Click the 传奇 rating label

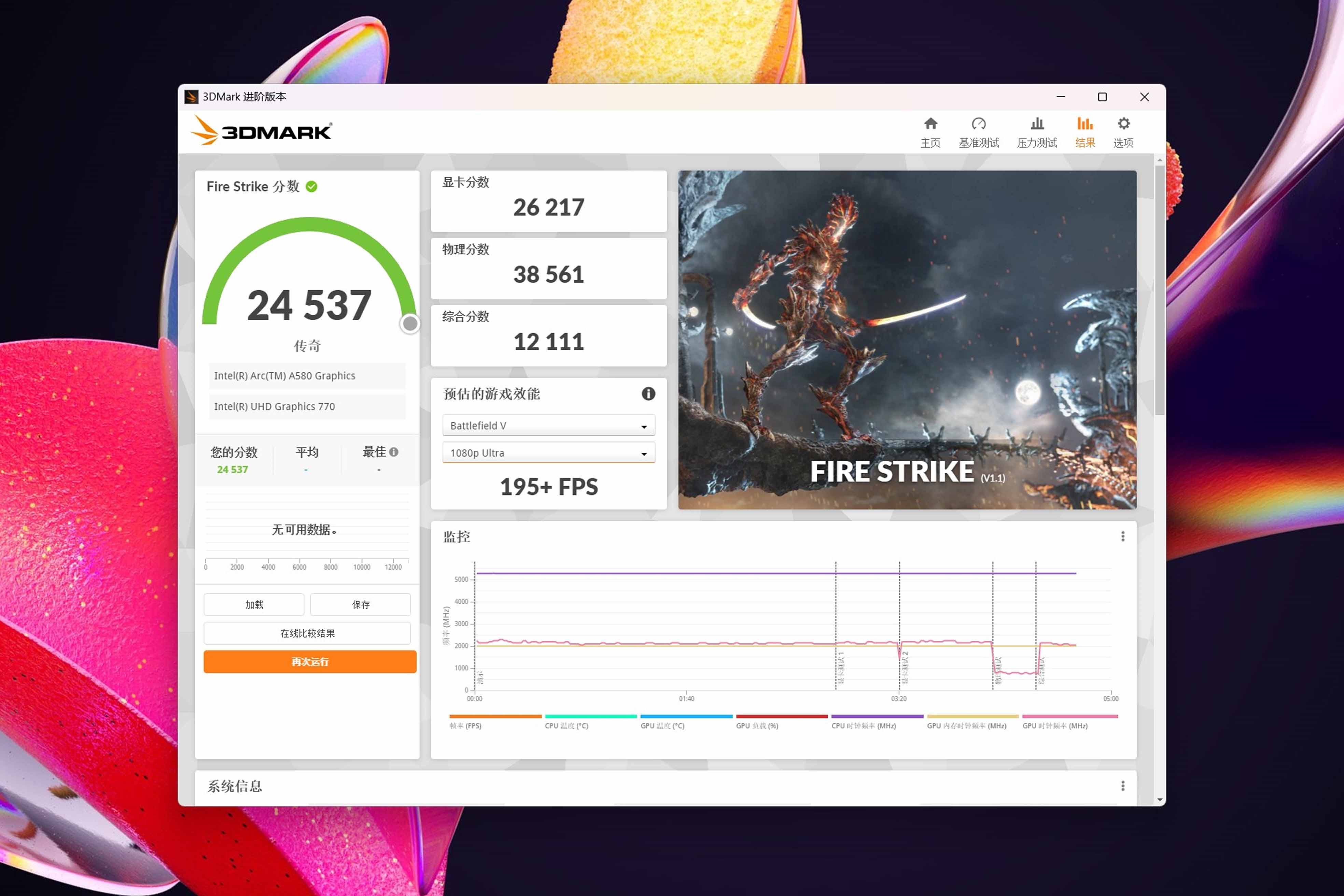[307, 346]
